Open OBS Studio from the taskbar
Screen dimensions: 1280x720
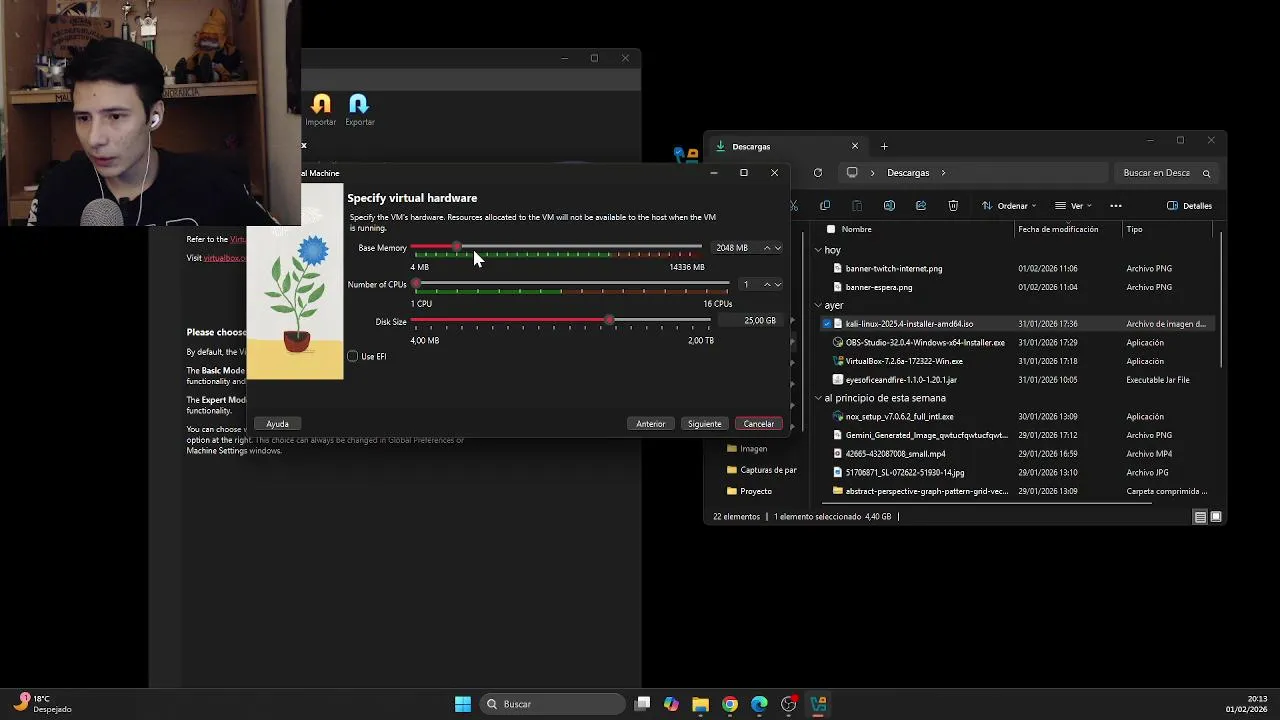[x=789, y=704]
